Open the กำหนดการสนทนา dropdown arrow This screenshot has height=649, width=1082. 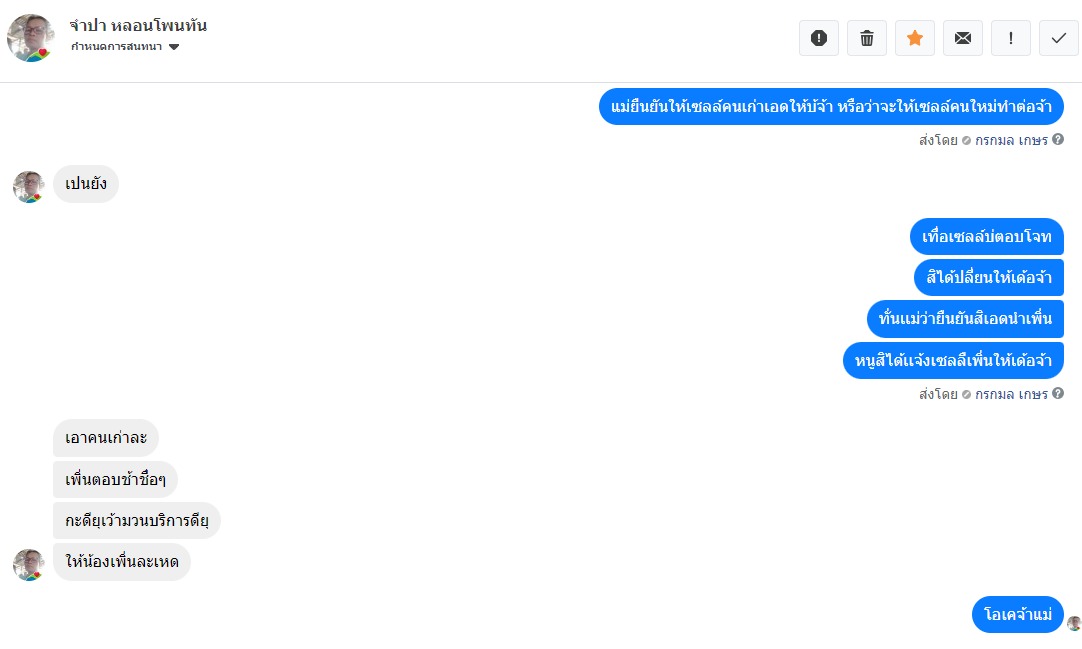[x=174, y=47]
